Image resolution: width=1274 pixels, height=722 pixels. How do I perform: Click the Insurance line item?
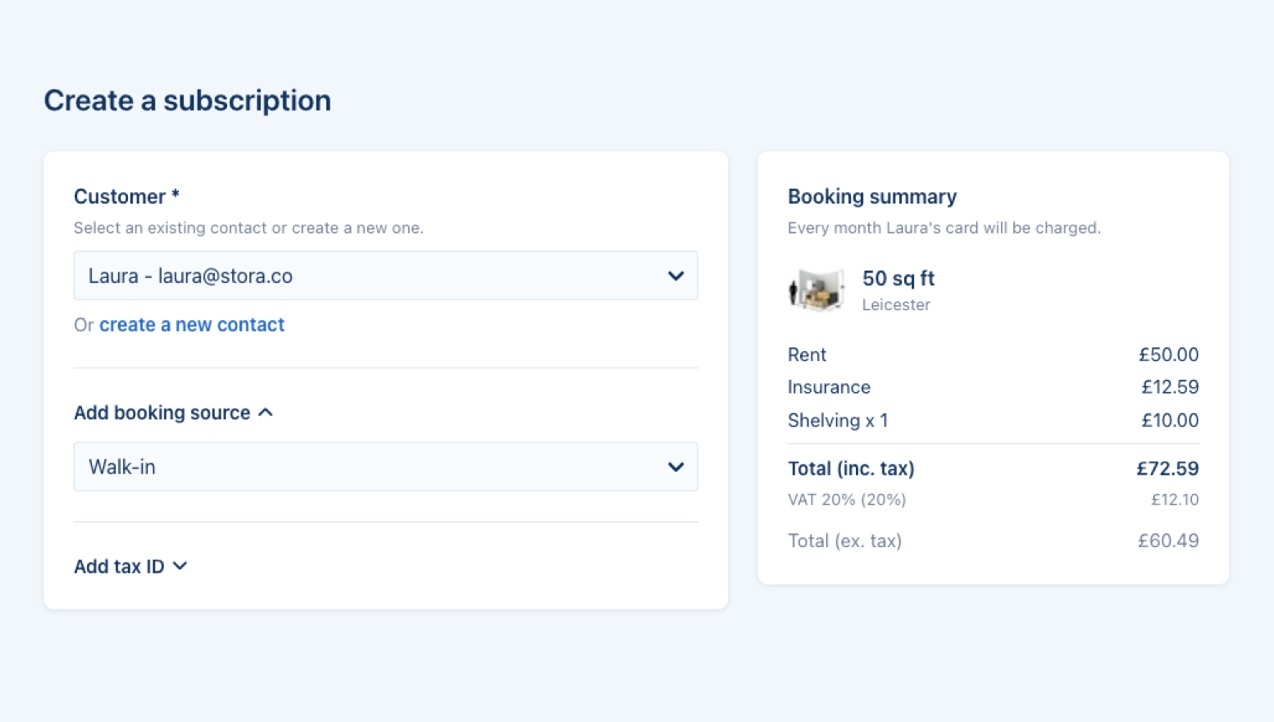point(829,387)
